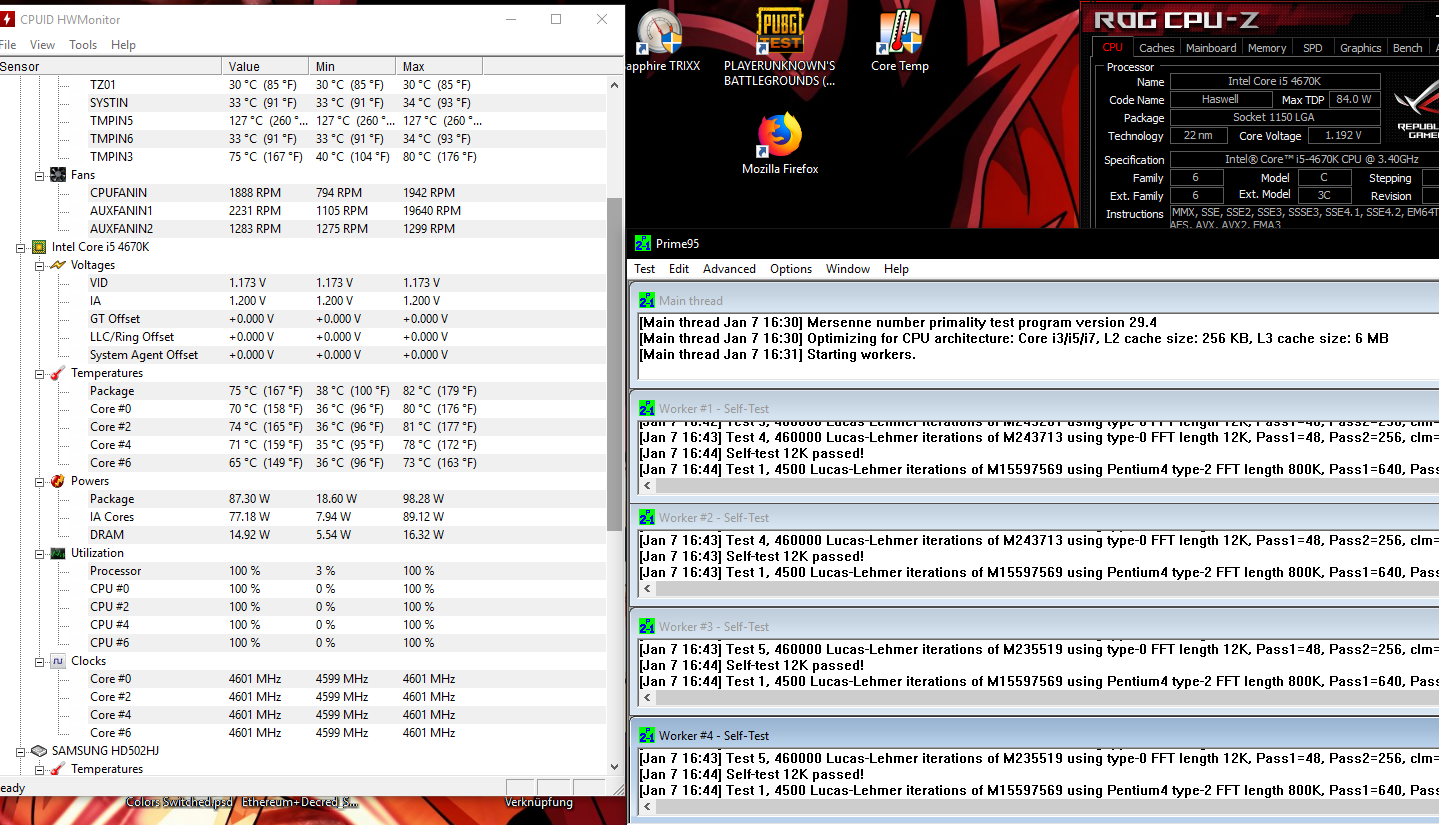1439x825 pixels.
Task: Open the HWMonitor Help menu
Action: 123,45
